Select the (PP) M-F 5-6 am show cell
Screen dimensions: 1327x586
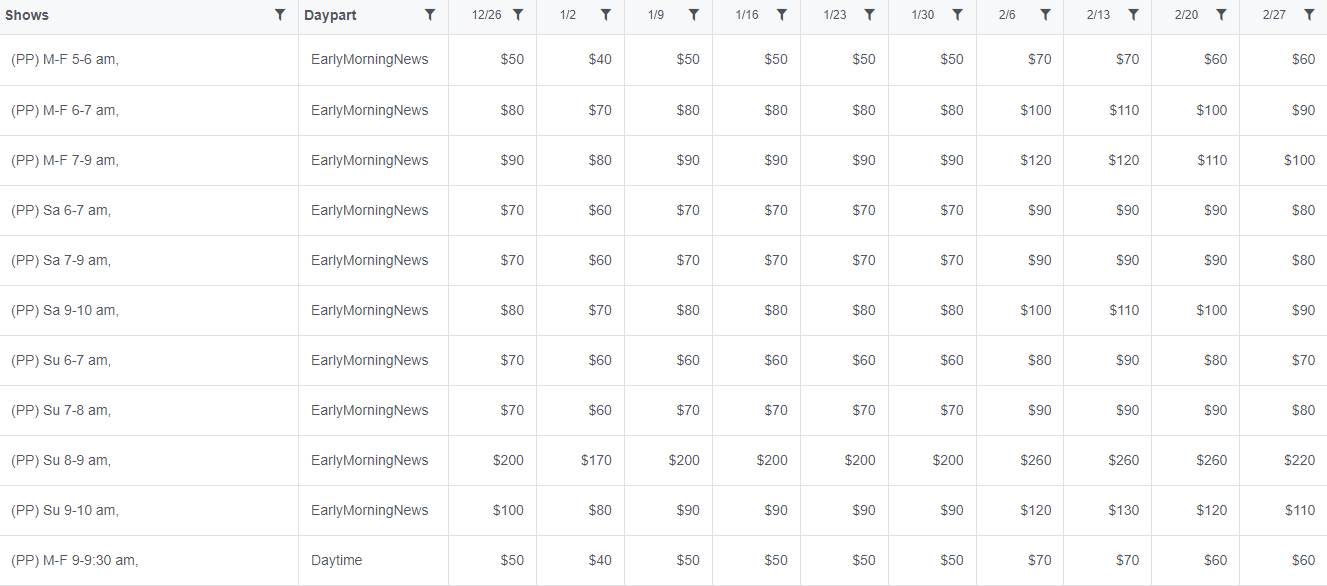(x=149, y=60)
